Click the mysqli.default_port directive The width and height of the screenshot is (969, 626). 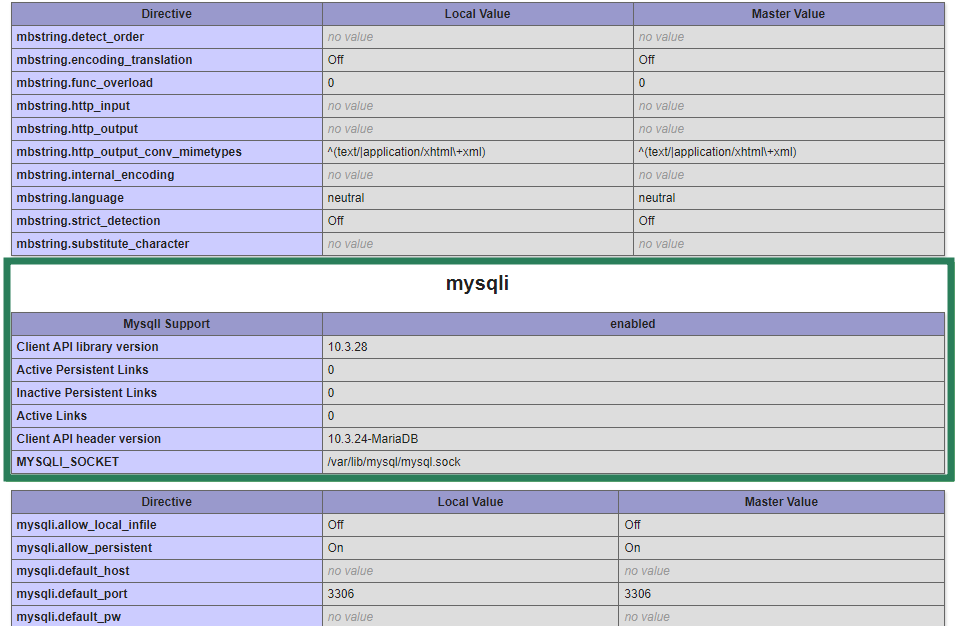point(72,594)
